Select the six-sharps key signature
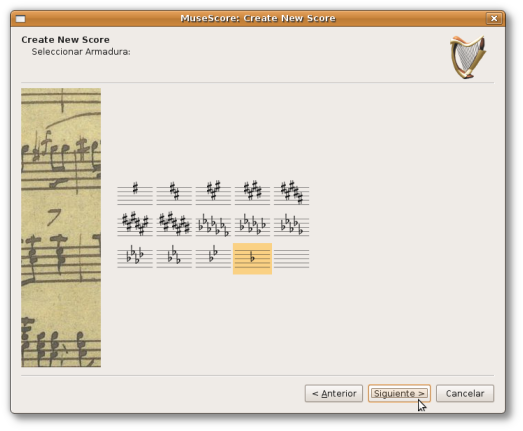 tap(135, 225)
